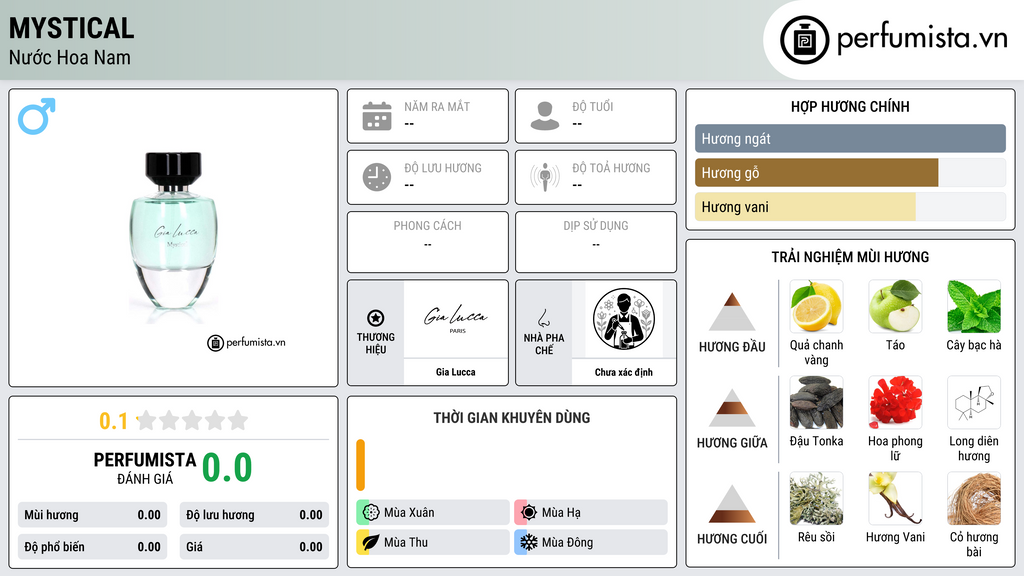Click the Perfumista đánh giá label

point(145,468)
